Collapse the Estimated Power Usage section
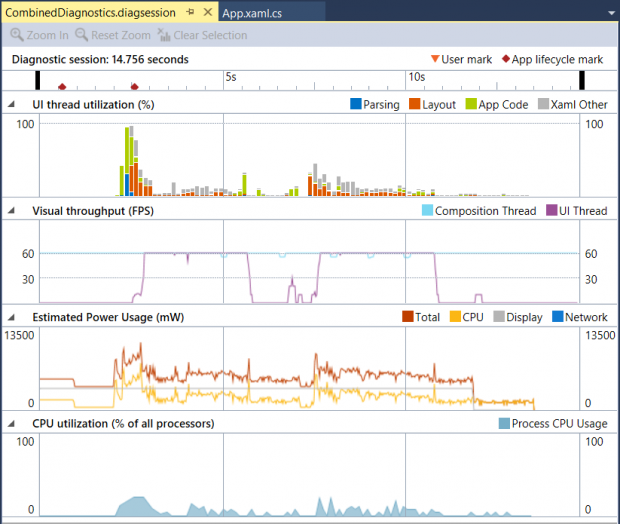Viewport: 620px width, 524px height. pyautogui.click(x=12, y=317)
